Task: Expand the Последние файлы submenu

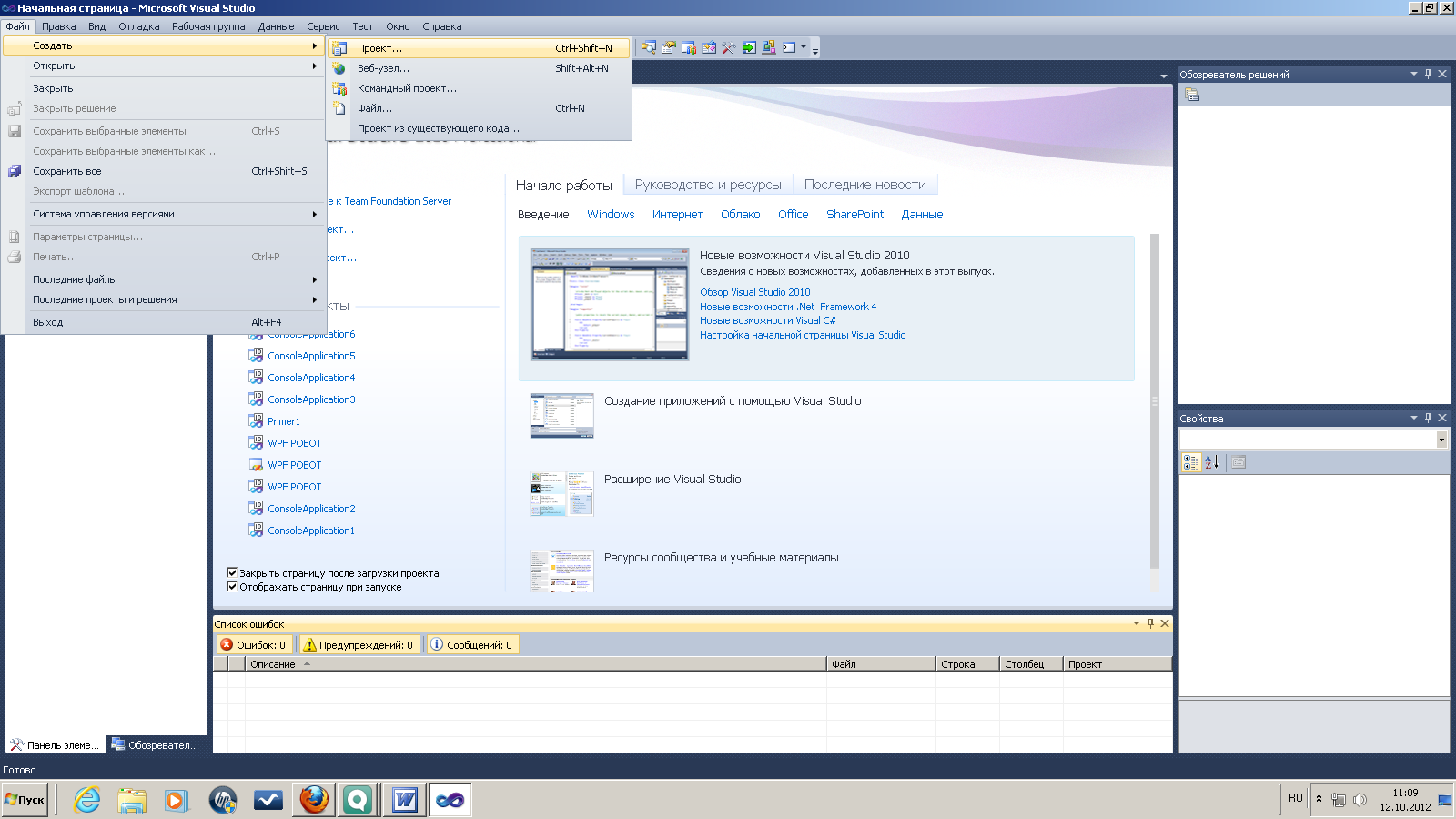Action: (164, 279)
